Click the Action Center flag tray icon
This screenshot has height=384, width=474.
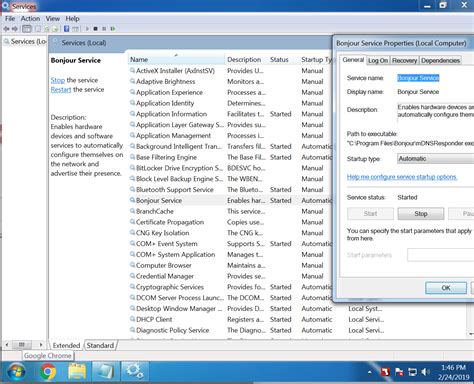tap(399, 372)
